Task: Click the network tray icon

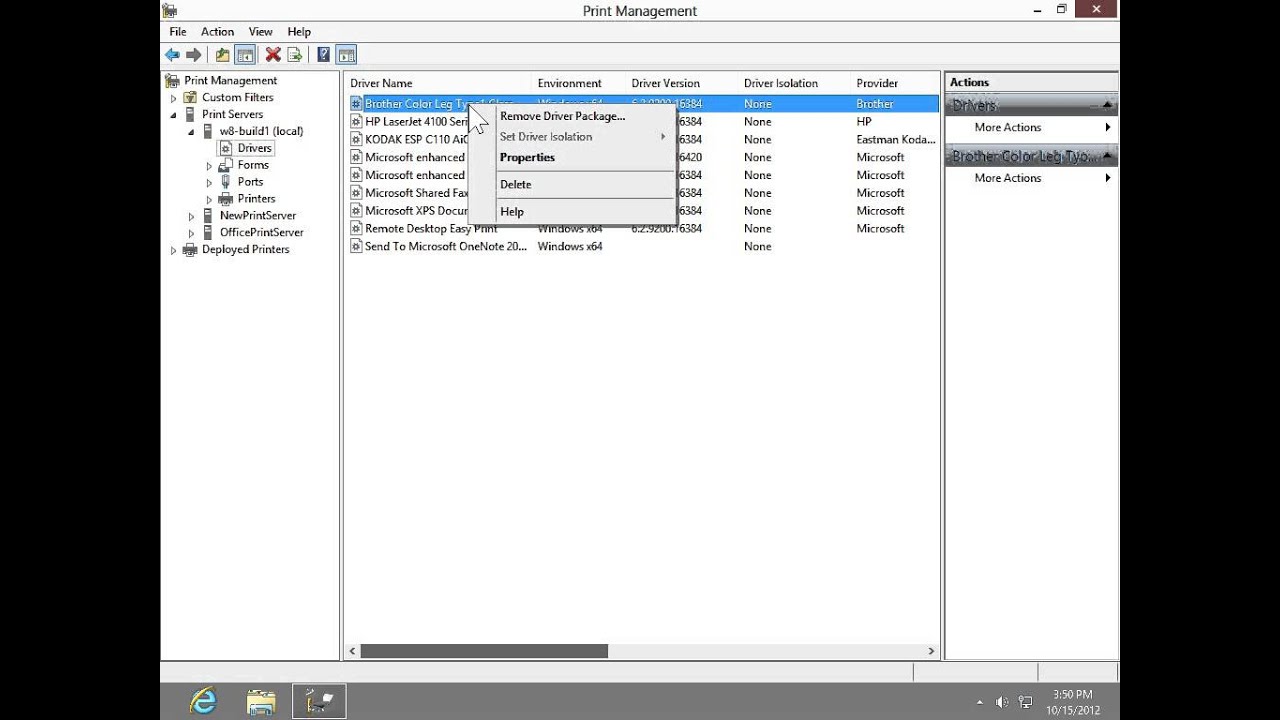Action: pos(1025,702)
